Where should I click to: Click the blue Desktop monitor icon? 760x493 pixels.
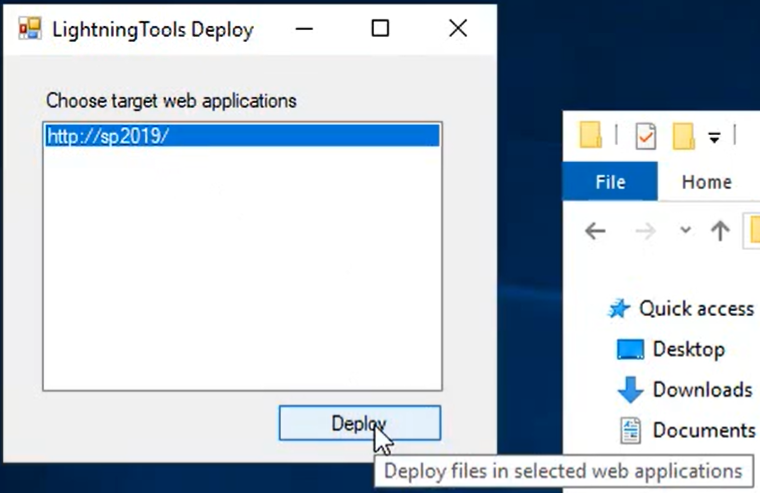(x=631, y=349)
